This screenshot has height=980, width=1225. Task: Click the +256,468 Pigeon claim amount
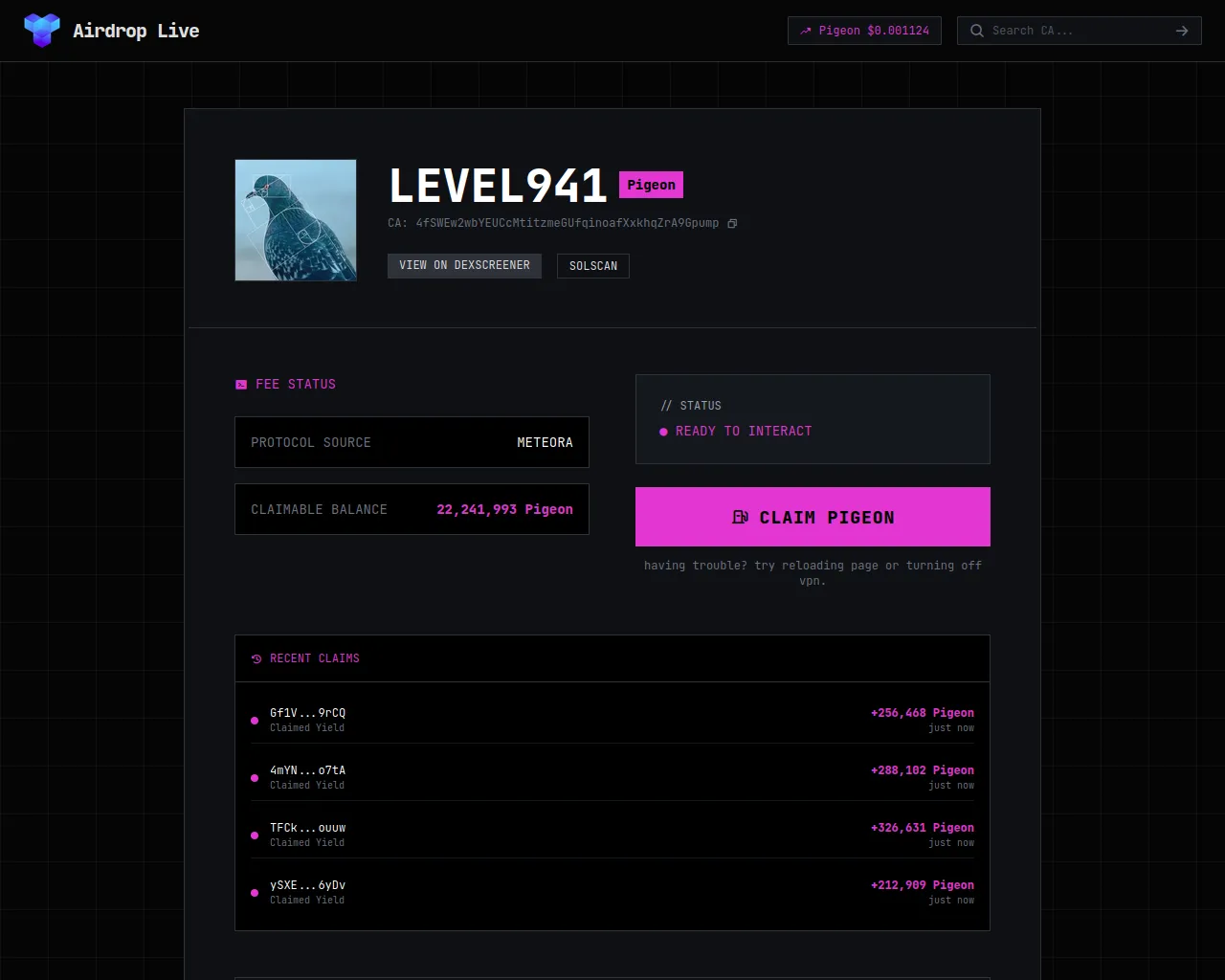point(923,713)
